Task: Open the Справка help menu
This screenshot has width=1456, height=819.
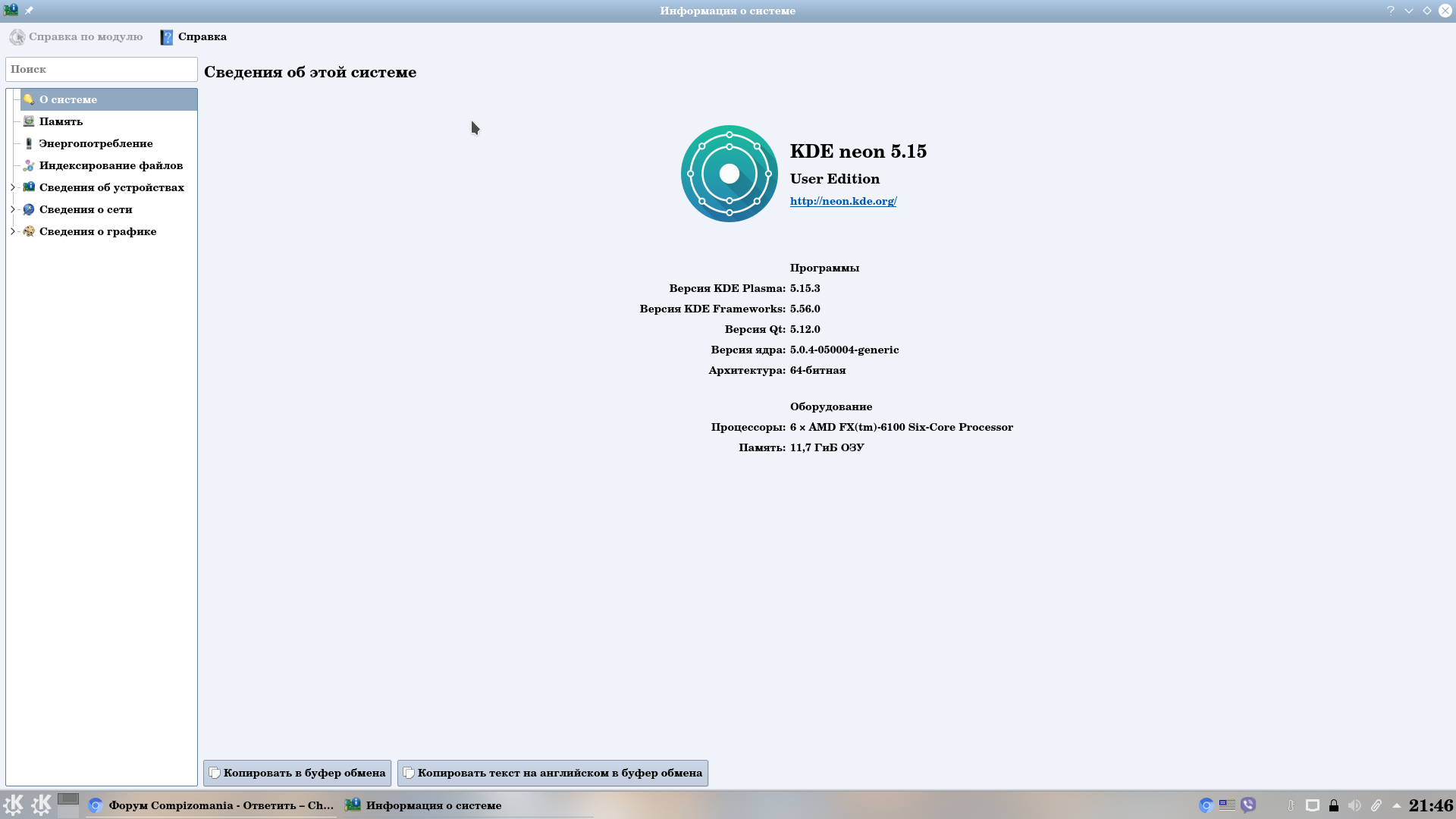Action: point(194,36)
